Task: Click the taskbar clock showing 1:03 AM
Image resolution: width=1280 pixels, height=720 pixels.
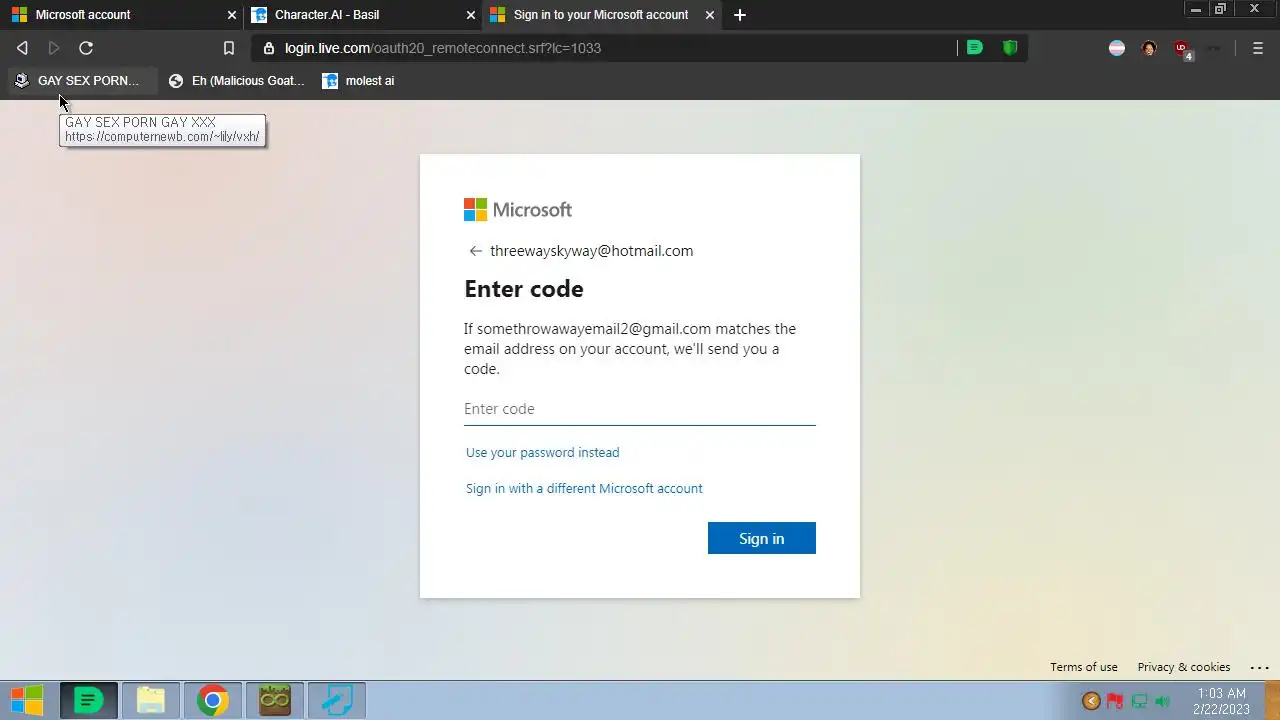Action: pyautogui.click(x=1222, y=701)
